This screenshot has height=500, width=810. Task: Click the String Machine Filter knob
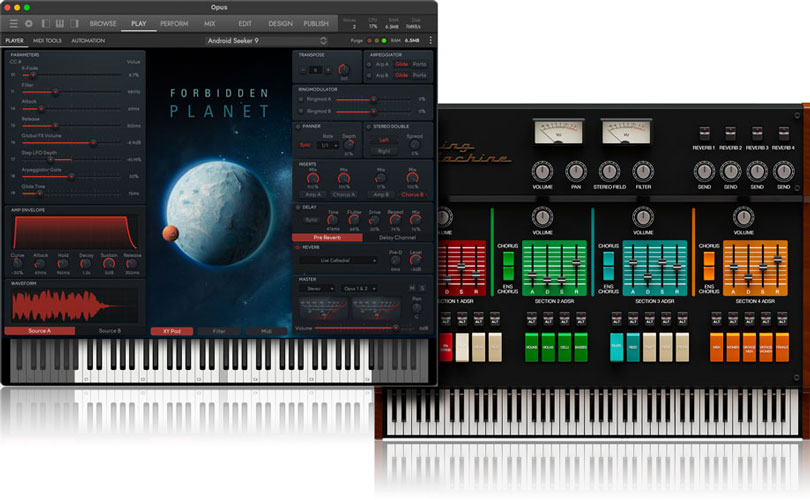coord(643,171)
